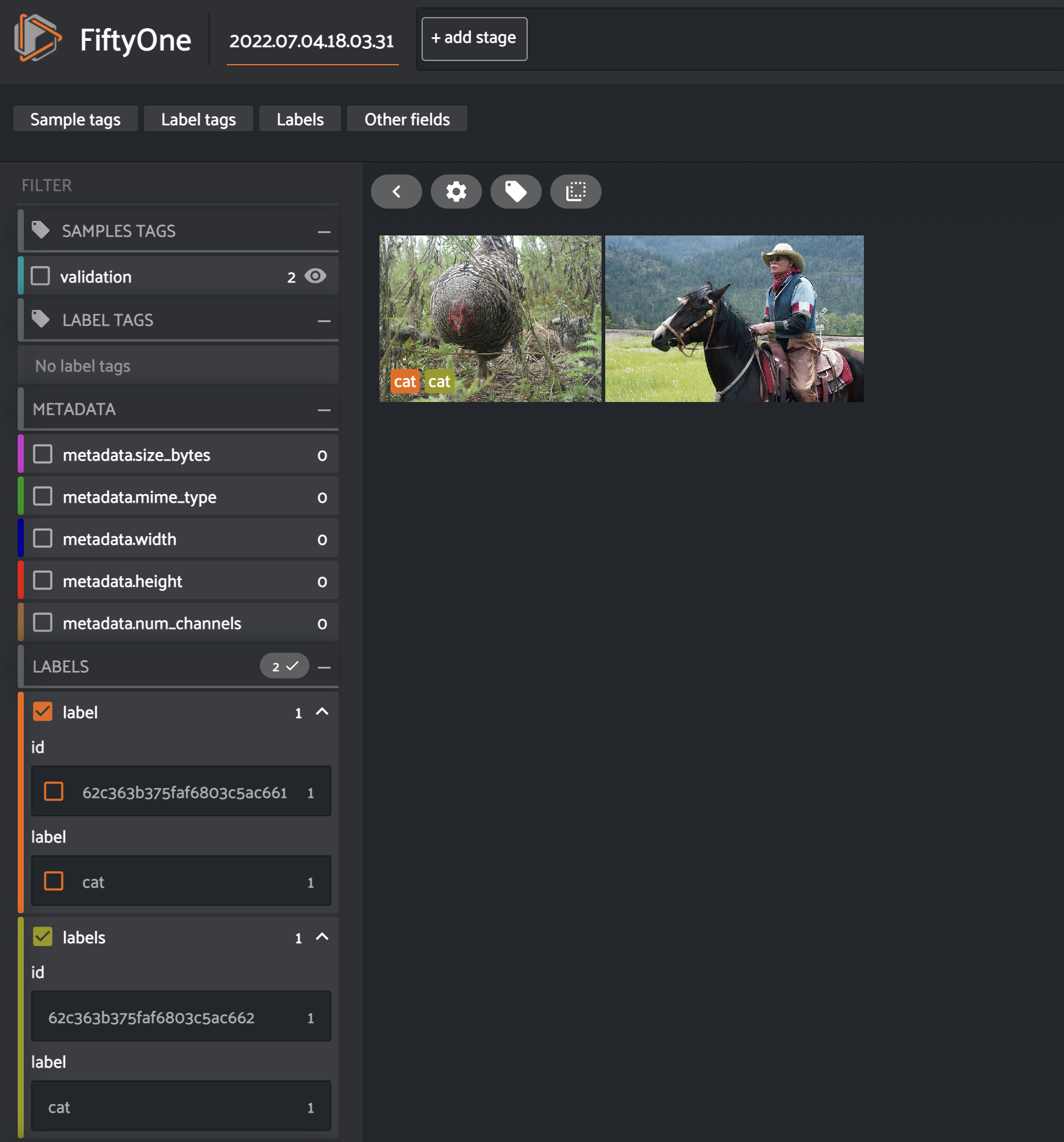
Task: Open the Labels tab
Action: (300, 119)
